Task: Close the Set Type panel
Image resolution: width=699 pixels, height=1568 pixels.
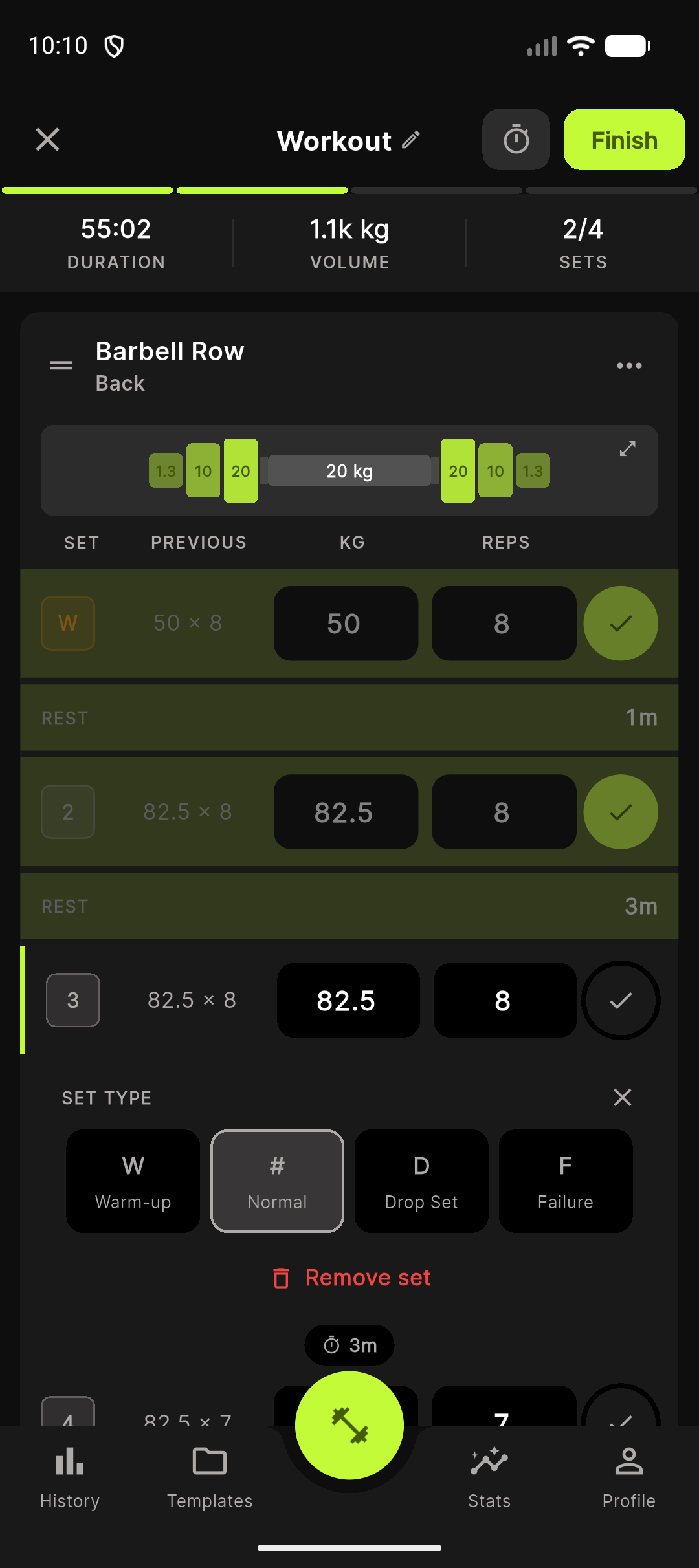Action: 623,1097
